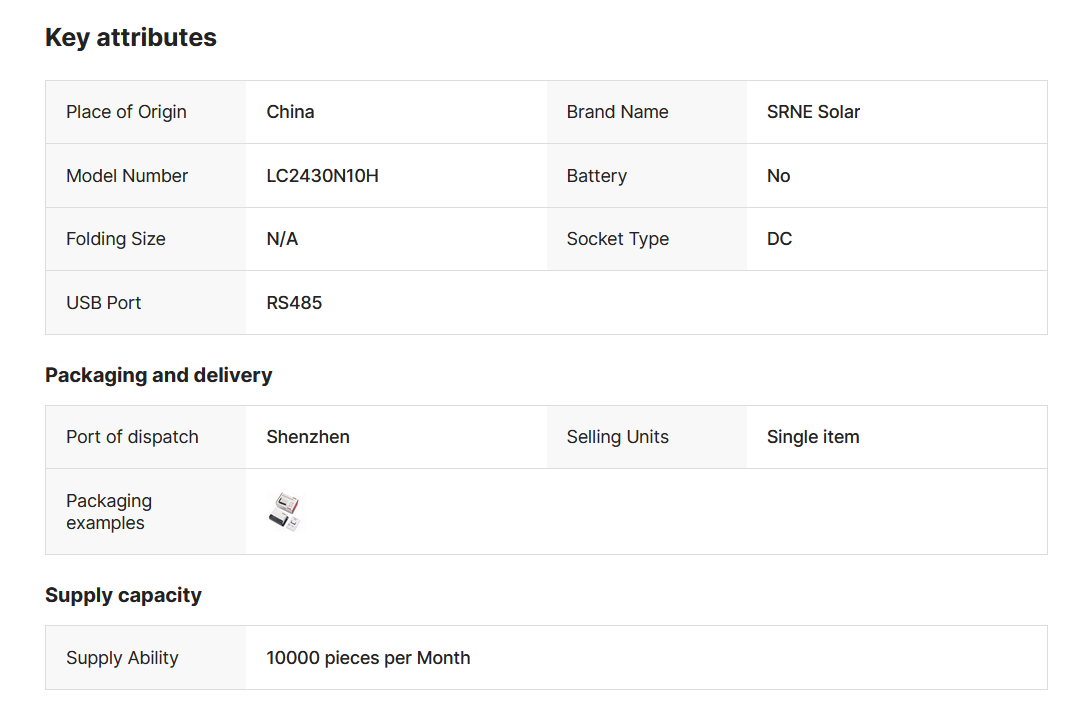Viewport: 1067px width, 711px height.
Task: Select the Model Number label cell
Action: point(127,176)
